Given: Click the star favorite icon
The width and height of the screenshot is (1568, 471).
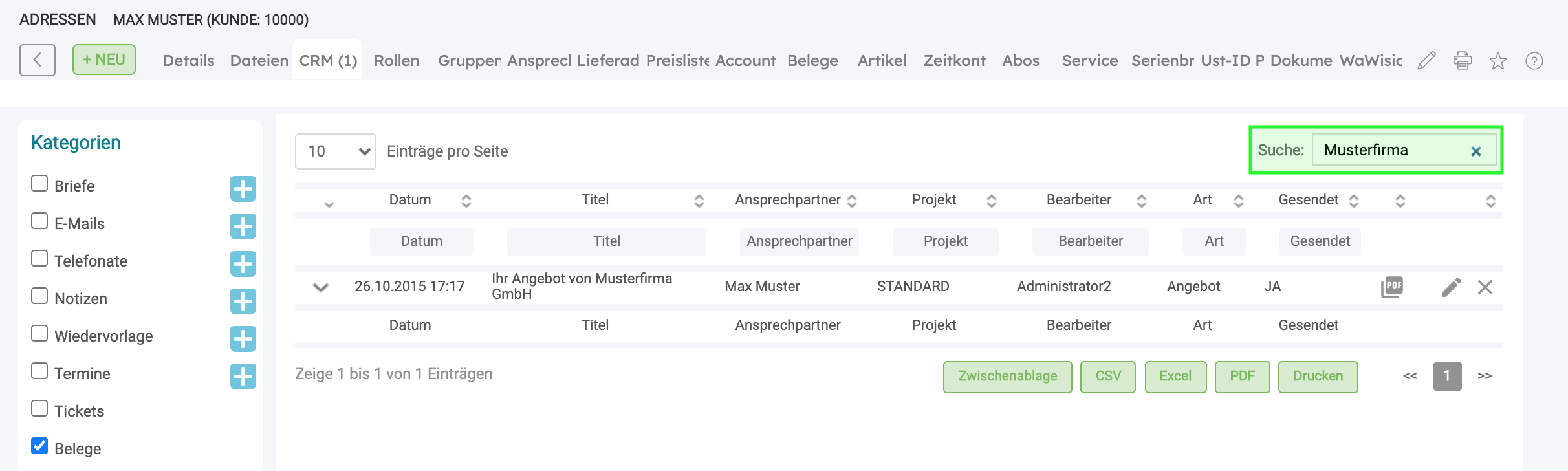Looking at the screenshot, I should 1498,61.
